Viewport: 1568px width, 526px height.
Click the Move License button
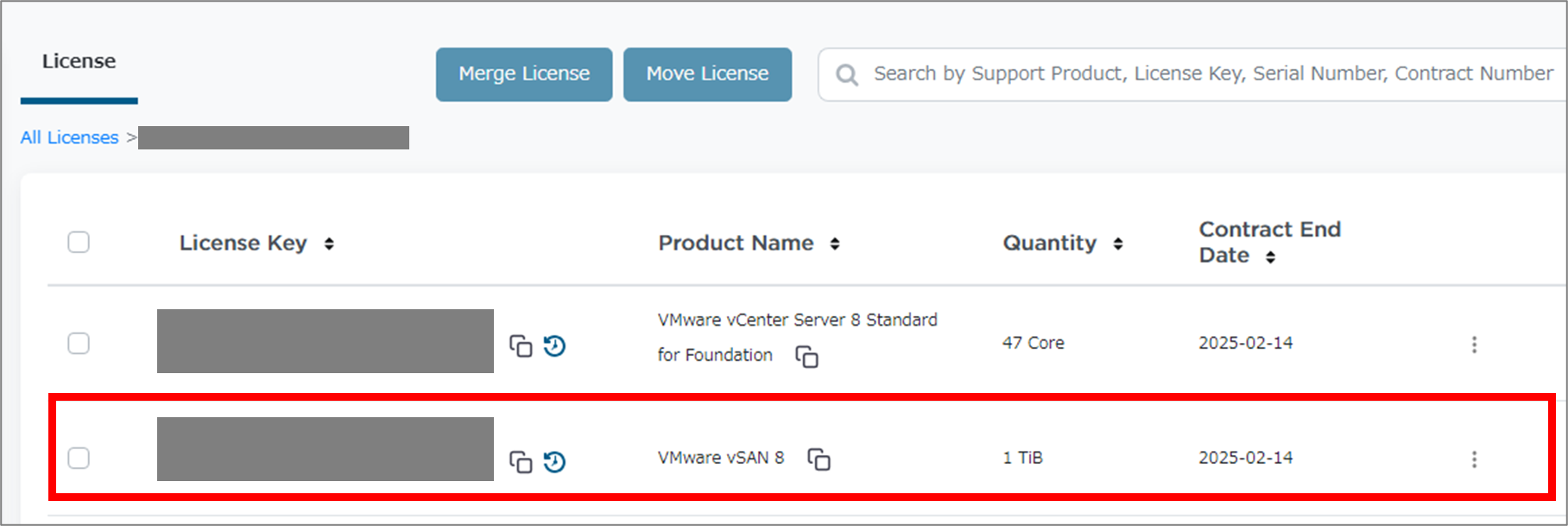coord(707,74)
